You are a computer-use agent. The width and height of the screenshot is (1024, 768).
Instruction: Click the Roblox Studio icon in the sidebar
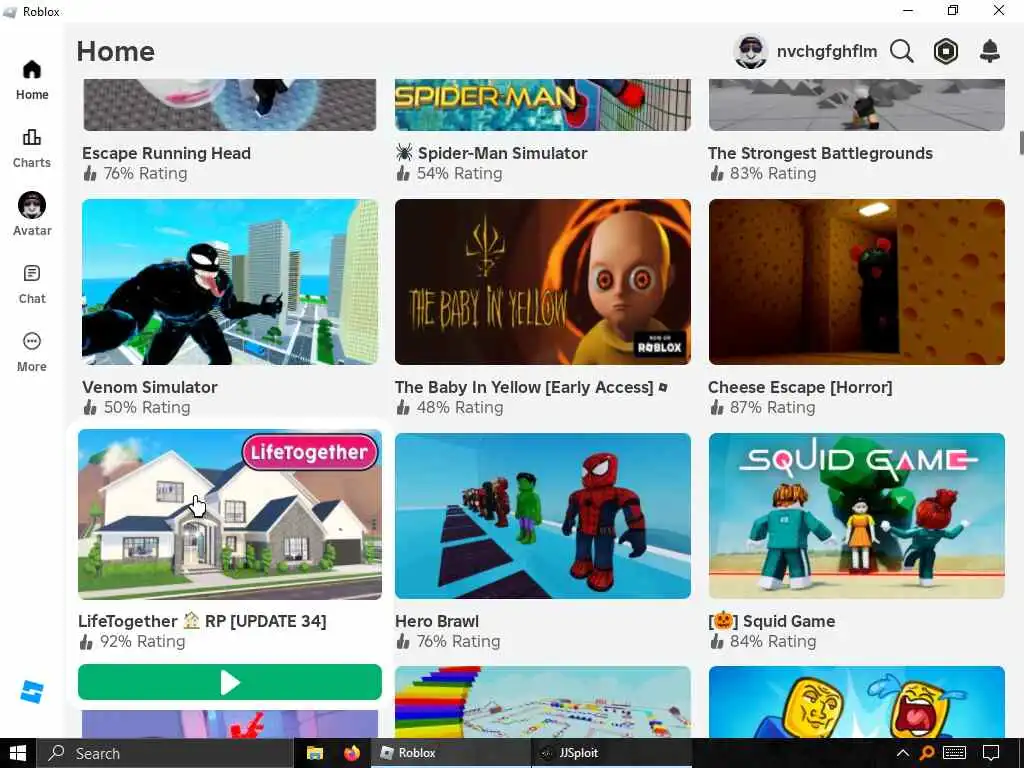click(x=31, y=692)
